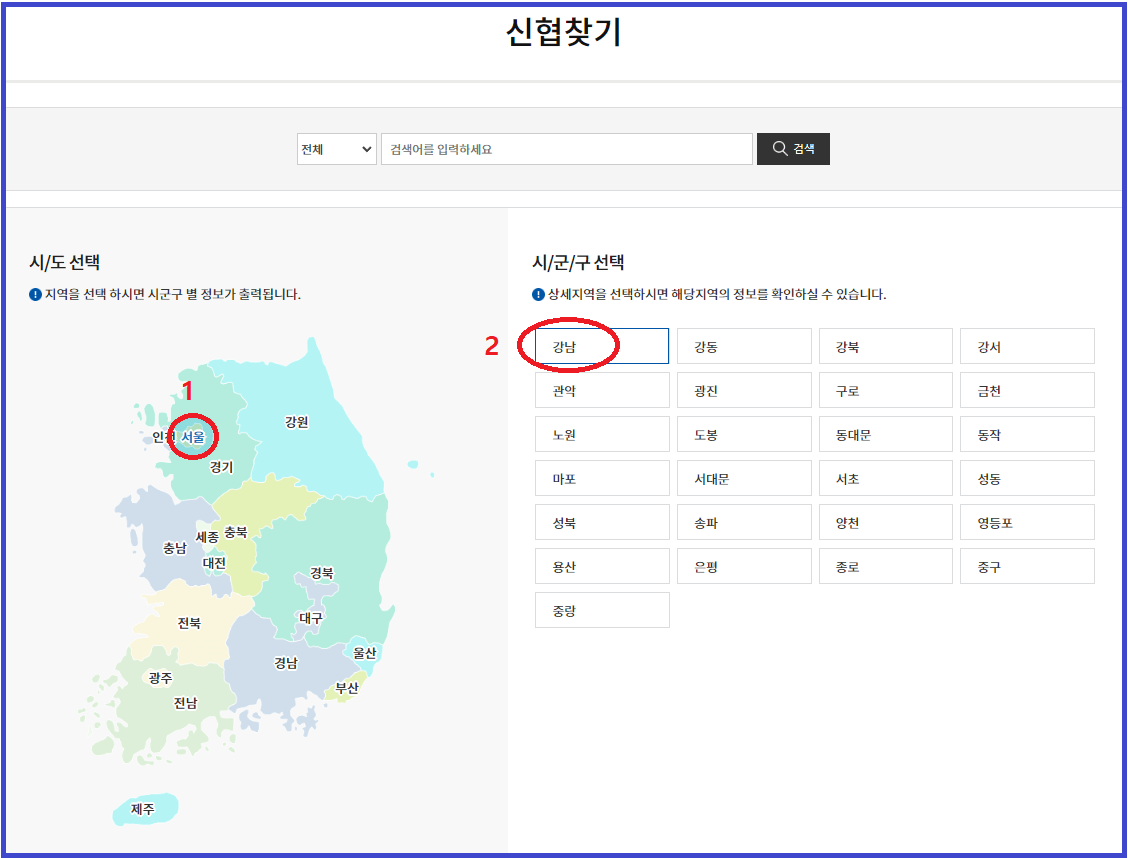Select the 송파 district button

(x=744, y=521)
